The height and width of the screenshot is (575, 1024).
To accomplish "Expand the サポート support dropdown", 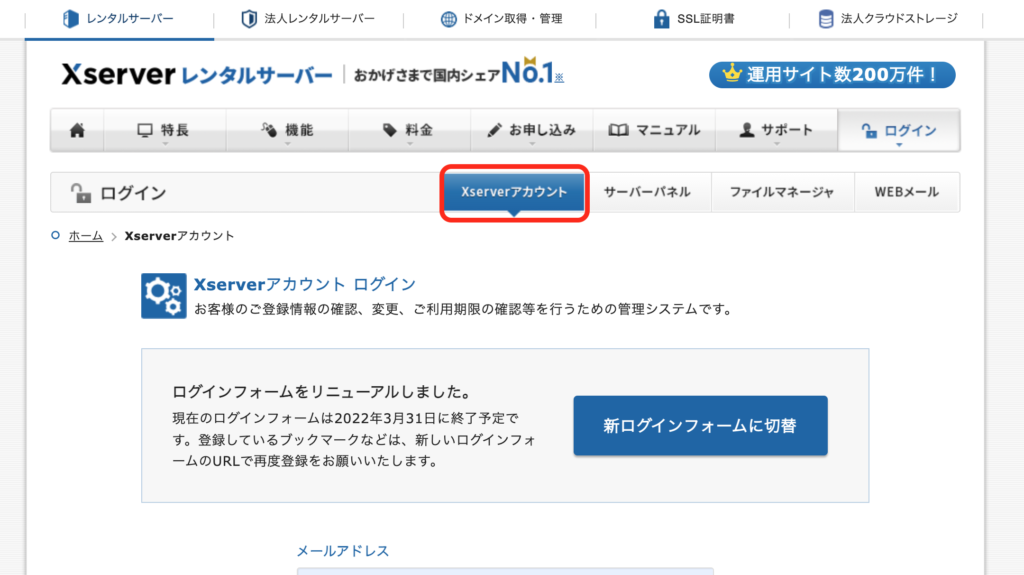I will [776, 131].
